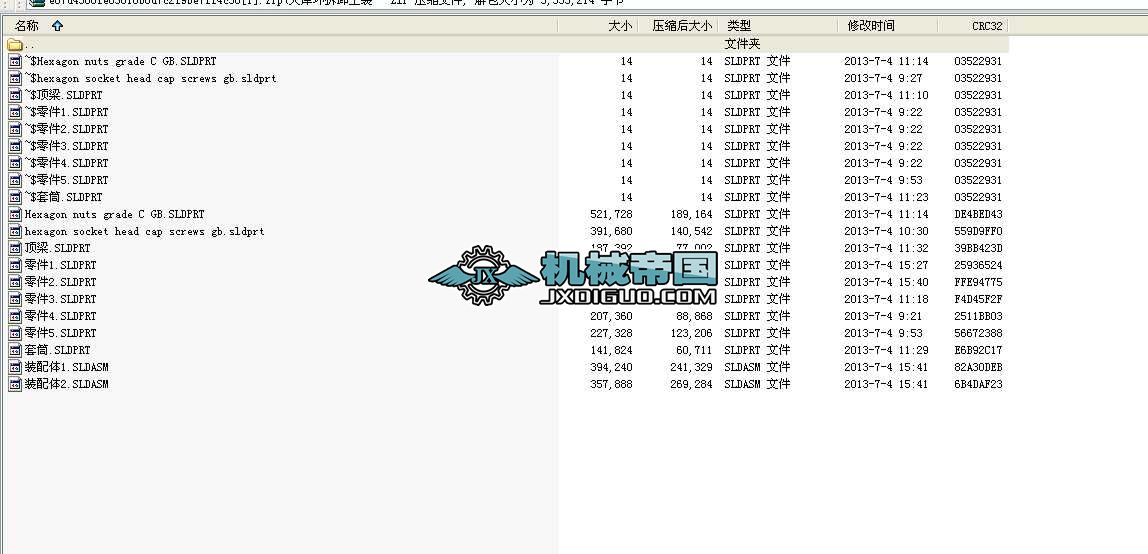This screenshot has width=1148, height=554.
Task: Select the file name ~$零件3.SLDPRT
Action: (x=67, y=146)
